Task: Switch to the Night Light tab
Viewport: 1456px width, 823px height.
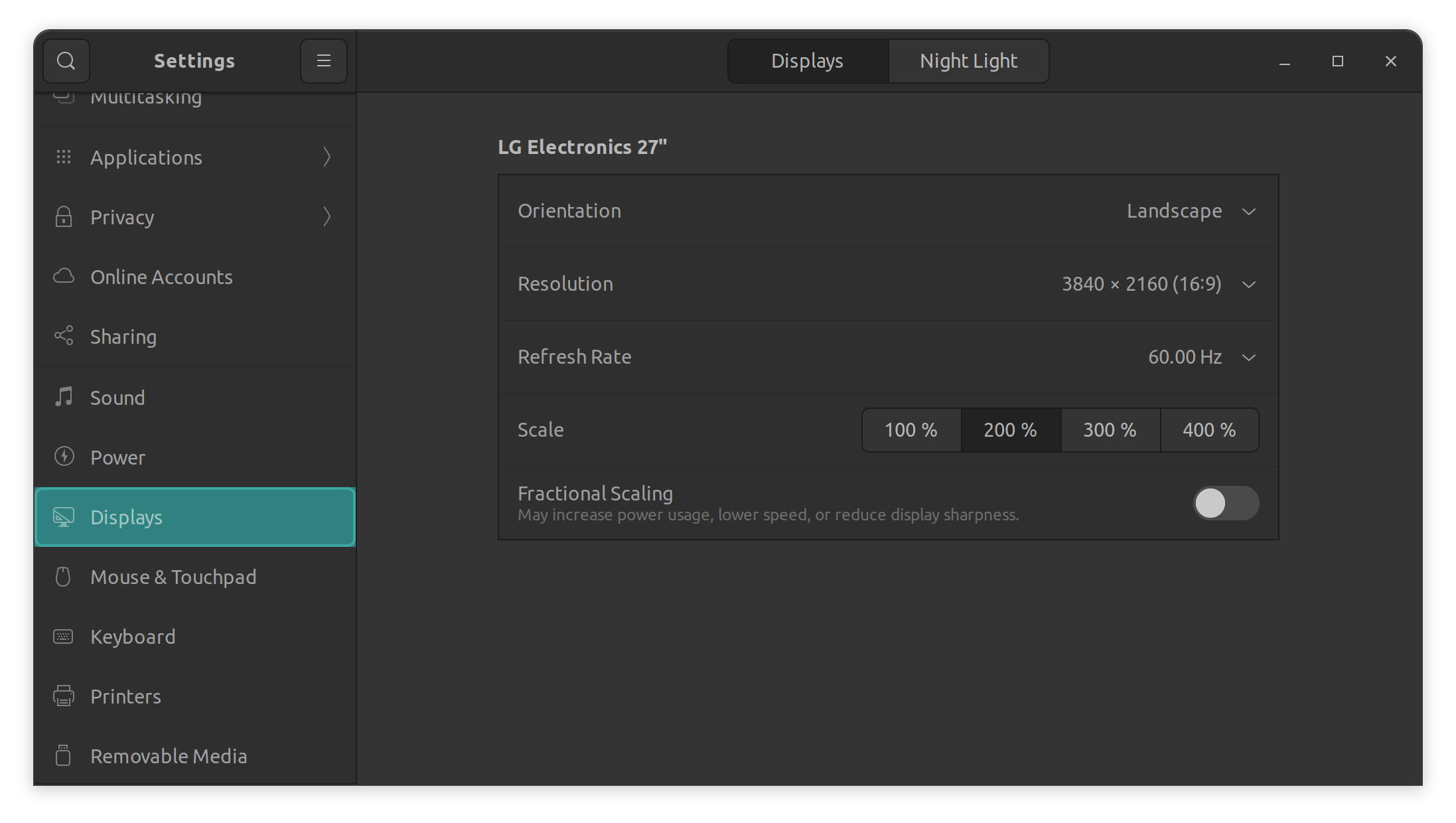Action: point(968,61)
